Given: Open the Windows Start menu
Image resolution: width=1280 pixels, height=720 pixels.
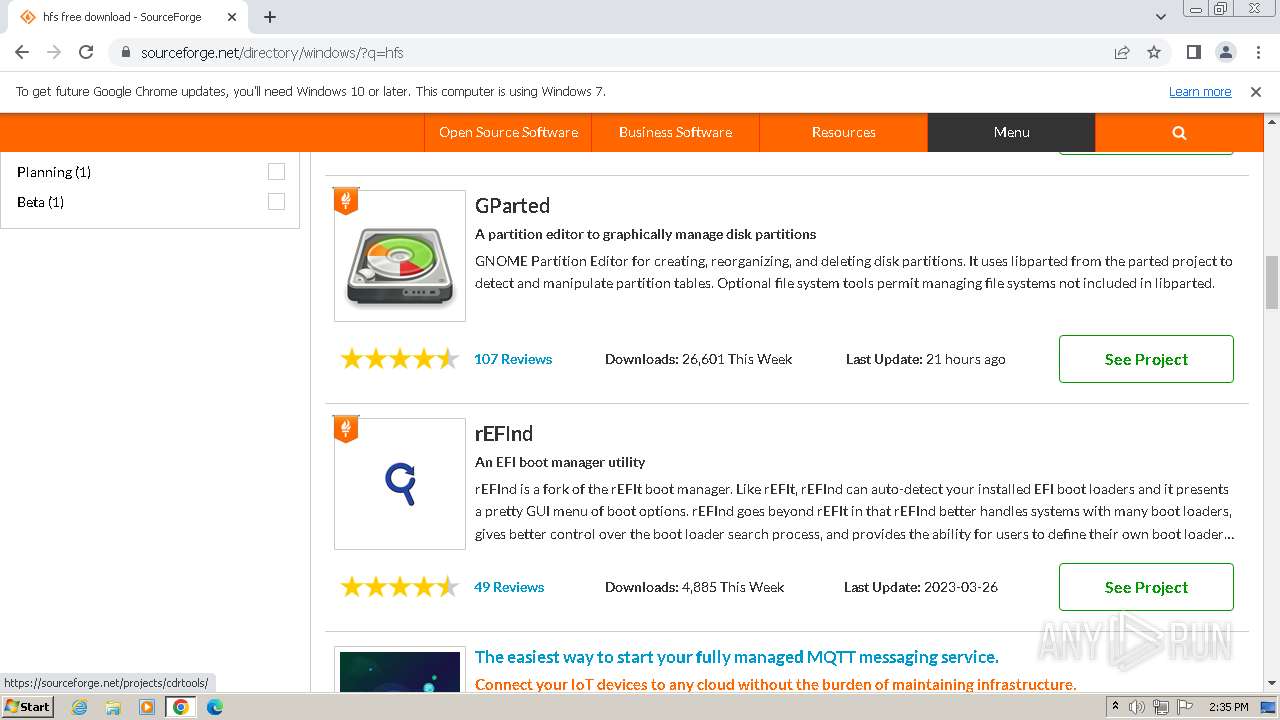Looking at the screenshot, I should 28,706.
